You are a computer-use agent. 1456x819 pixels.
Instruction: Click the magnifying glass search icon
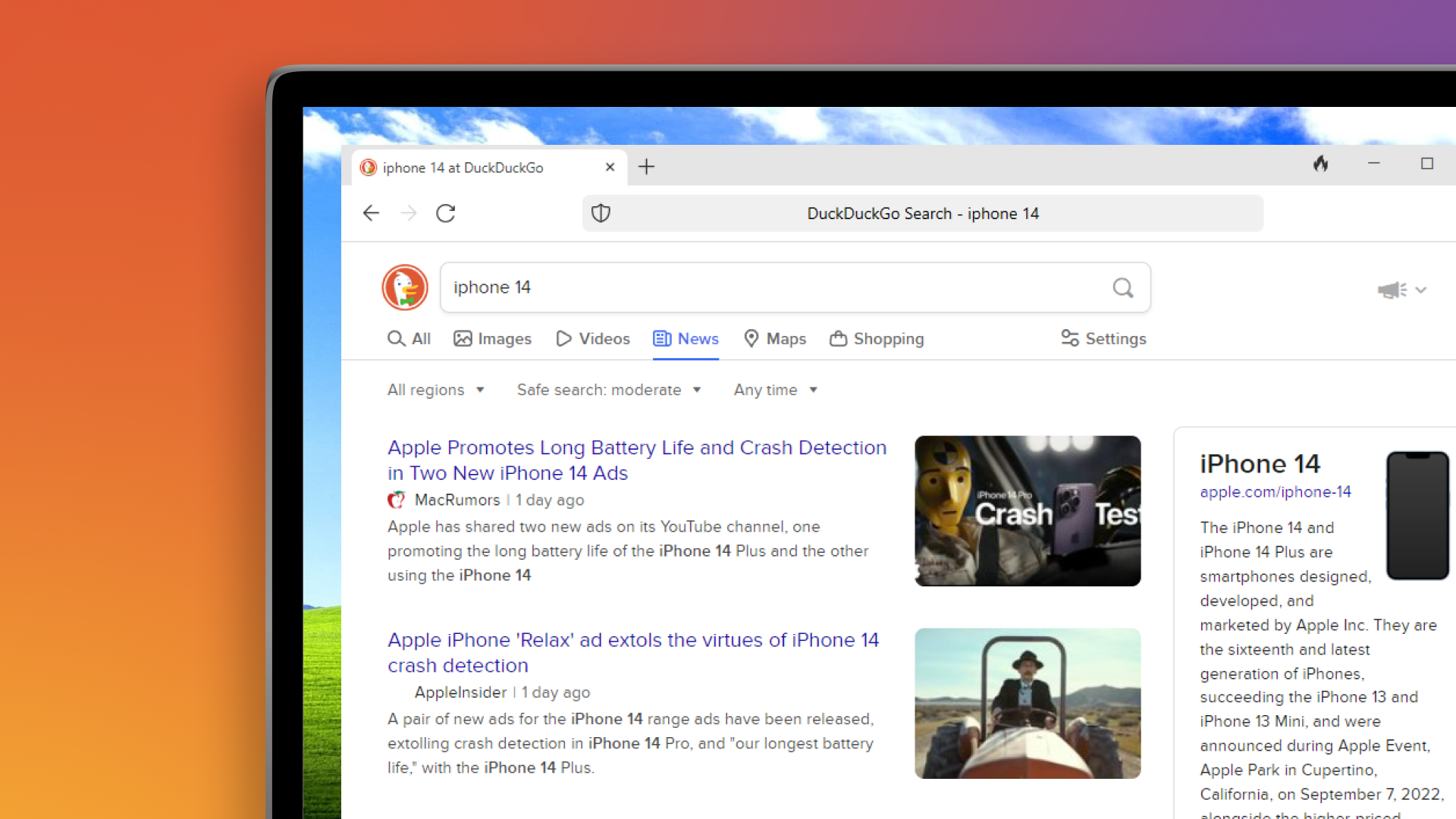[x=1123, y=288]
